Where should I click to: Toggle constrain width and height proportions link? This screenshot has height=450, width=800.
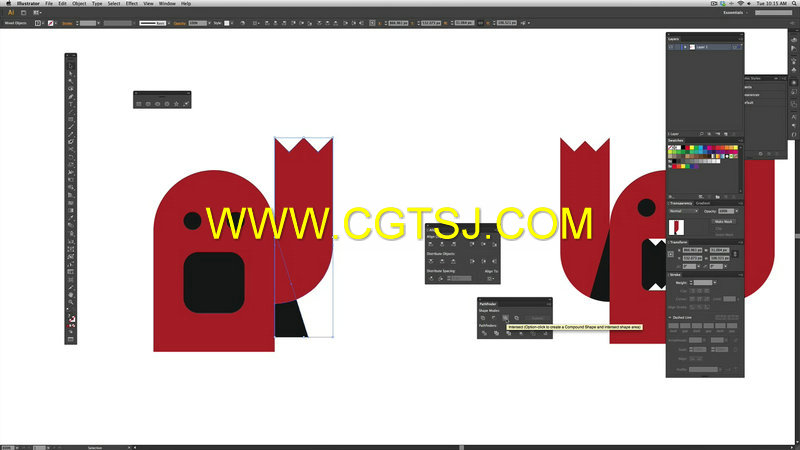[735, 254]
